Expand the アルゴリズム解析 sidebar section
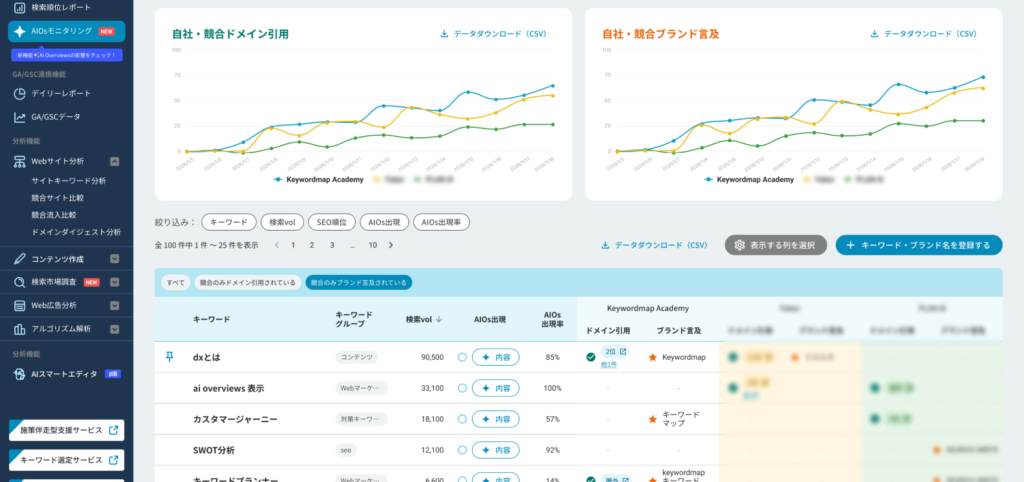 coord(114,328)
